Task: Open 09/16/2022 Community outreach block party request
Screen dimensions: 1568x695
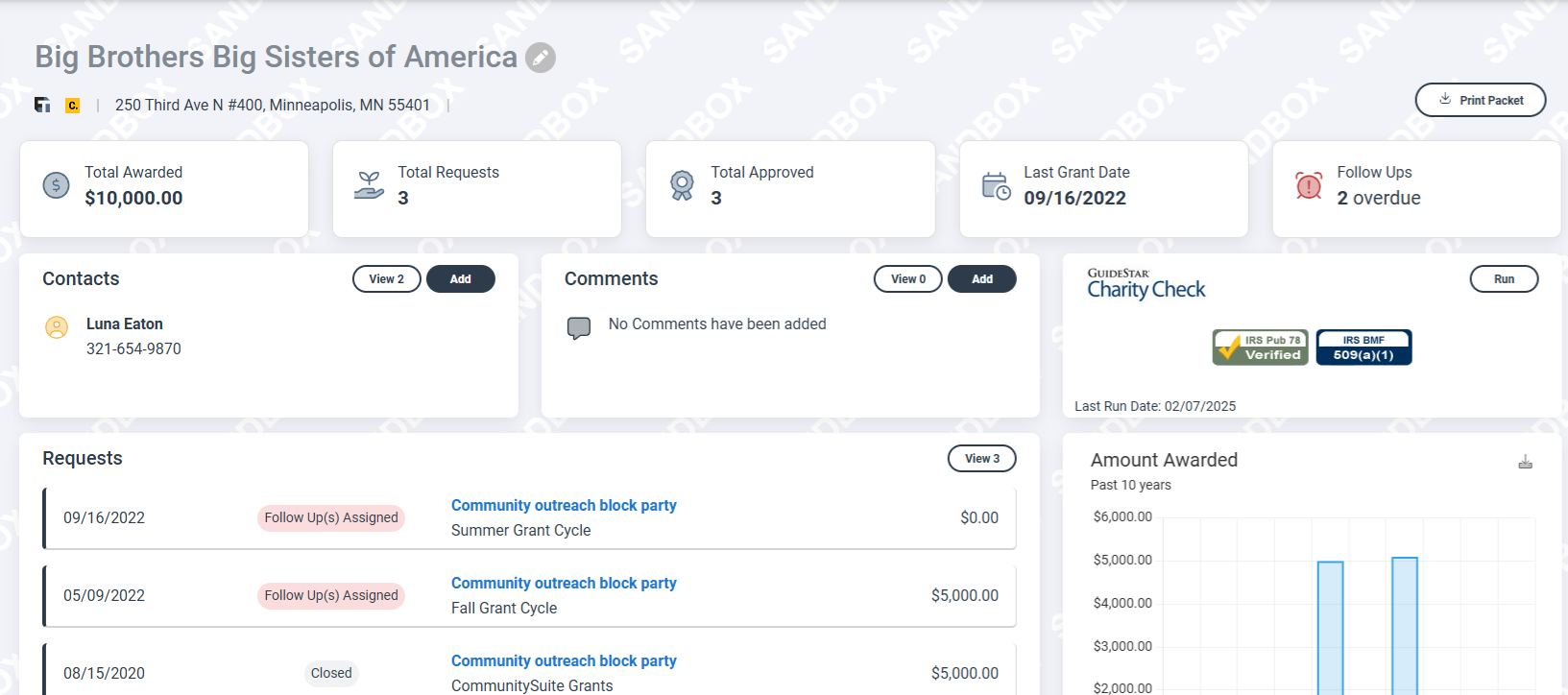Action: 564,505
